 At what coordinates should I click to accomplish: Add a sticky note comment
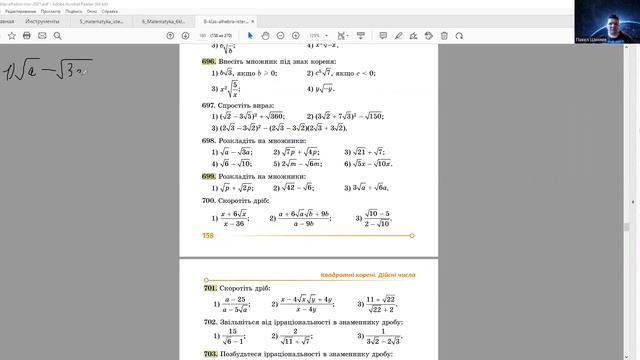pyautogui.click(x=383, y=36)
